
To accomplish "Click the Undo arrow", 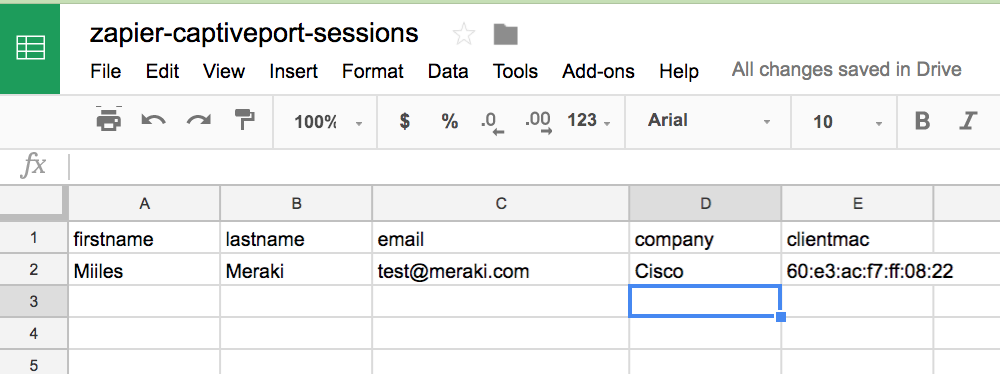I will pyautogui.click(x=153, y=120).
